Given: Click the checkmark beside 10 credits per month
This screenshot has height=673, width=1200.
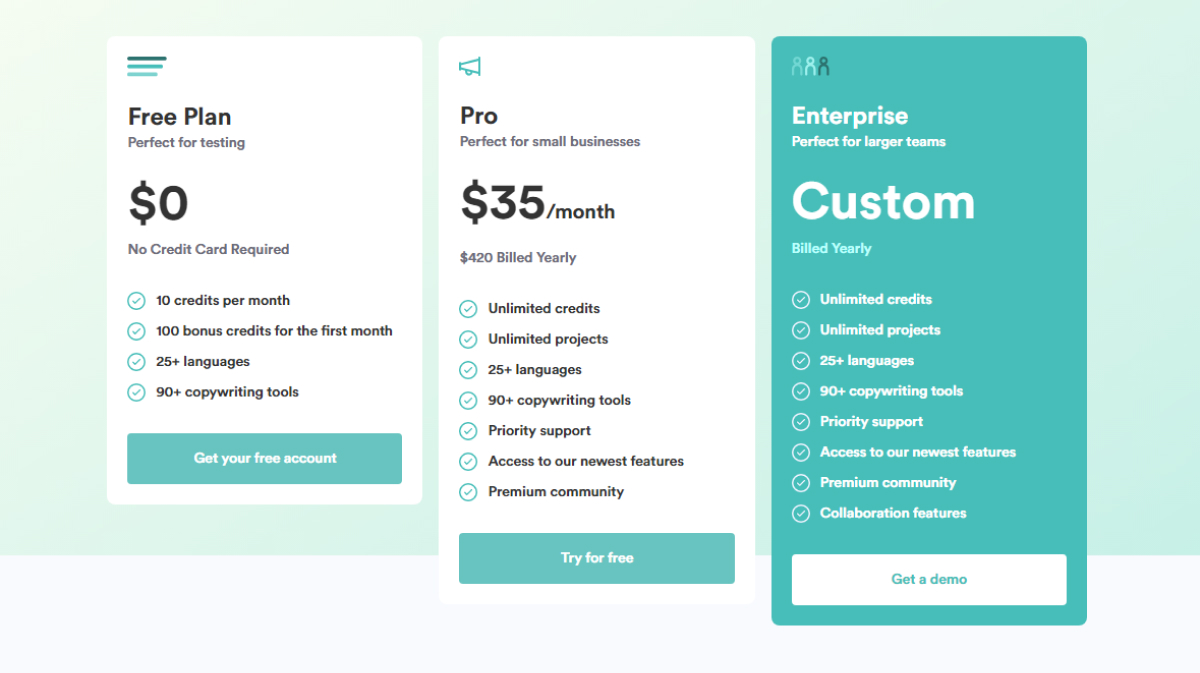Looking at the screenshot, I should 136,301.
